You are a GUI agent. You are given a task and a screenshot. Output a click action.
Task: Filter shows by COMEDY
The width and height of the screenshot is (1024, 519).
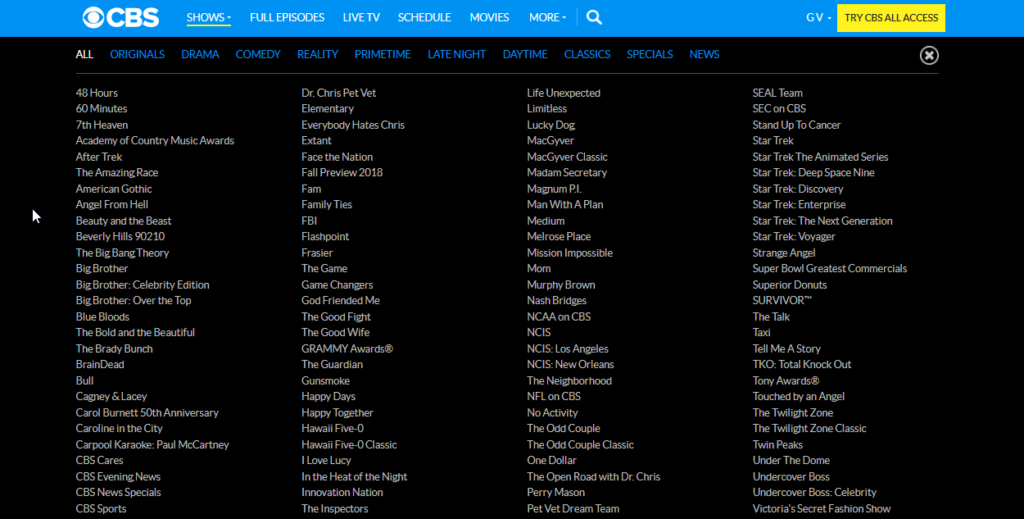(x=258, y=54)
